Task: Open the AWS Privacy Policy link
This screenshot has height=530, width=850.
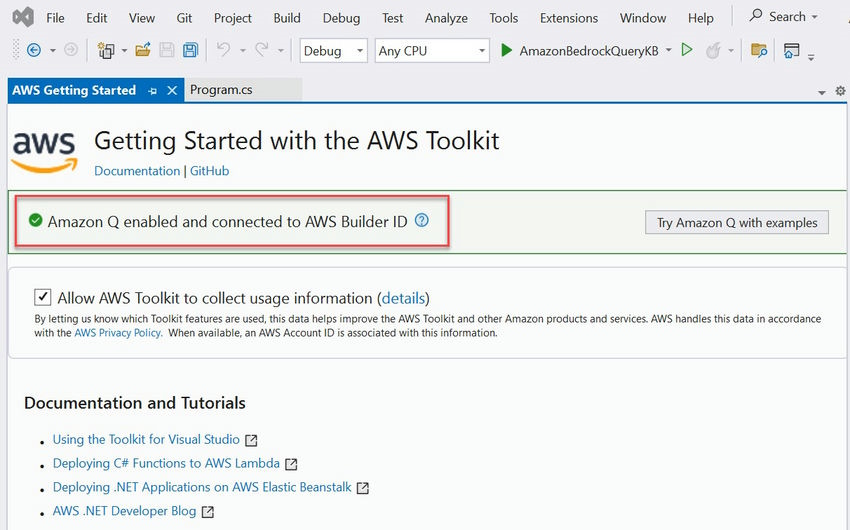Action: (x=118, y=333)
